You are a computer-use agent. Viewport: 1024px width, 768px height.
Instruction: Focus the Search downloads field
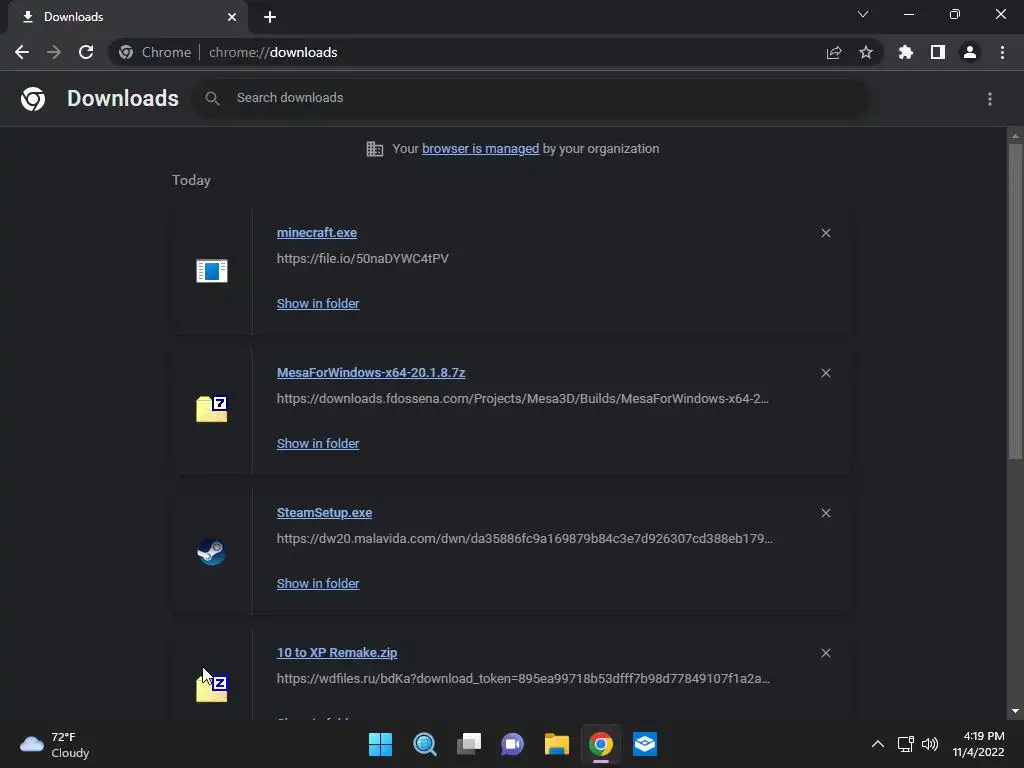(530, 98)
